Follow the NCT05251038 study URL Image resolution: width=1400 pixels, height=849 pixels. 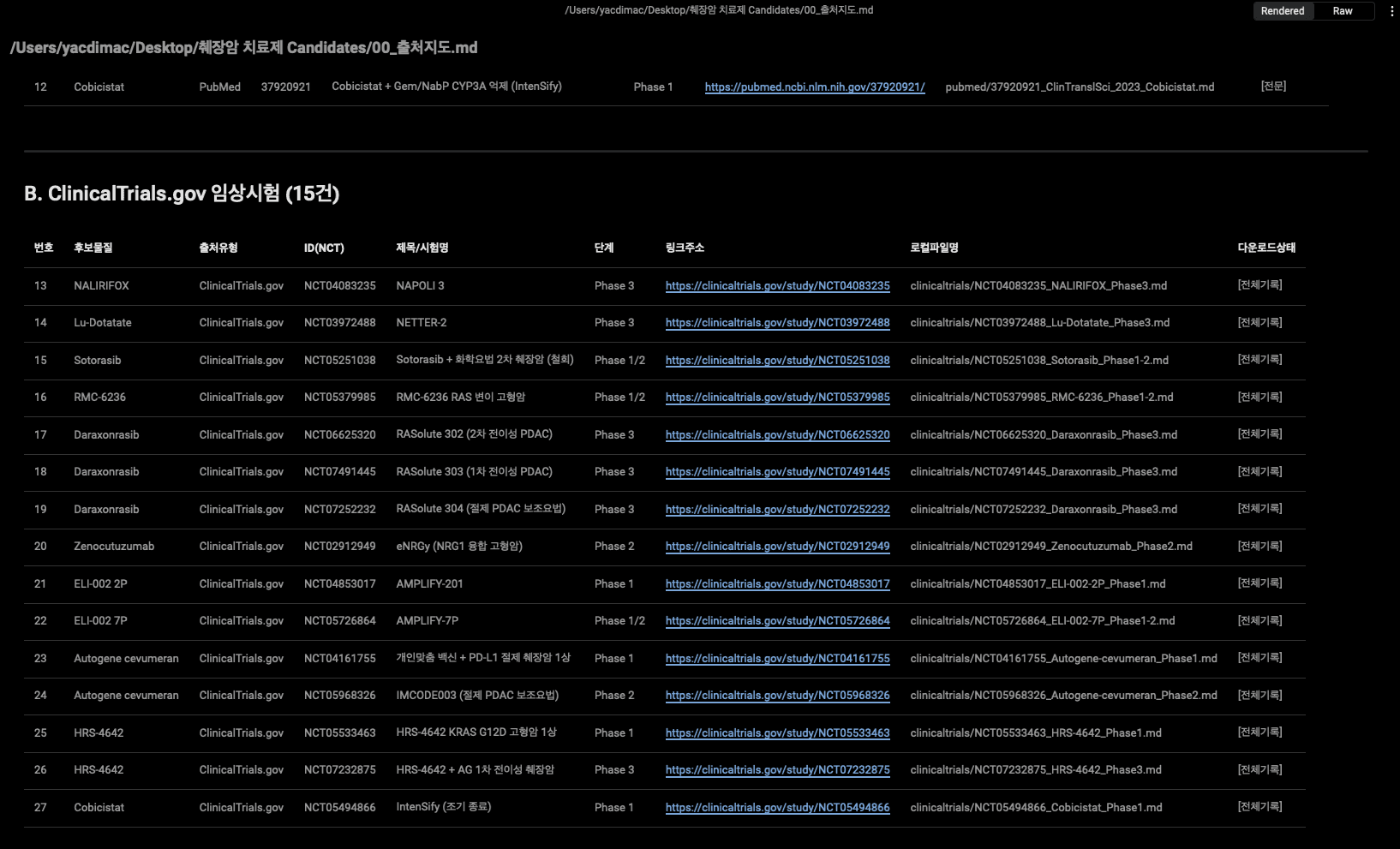click(778, 361)
